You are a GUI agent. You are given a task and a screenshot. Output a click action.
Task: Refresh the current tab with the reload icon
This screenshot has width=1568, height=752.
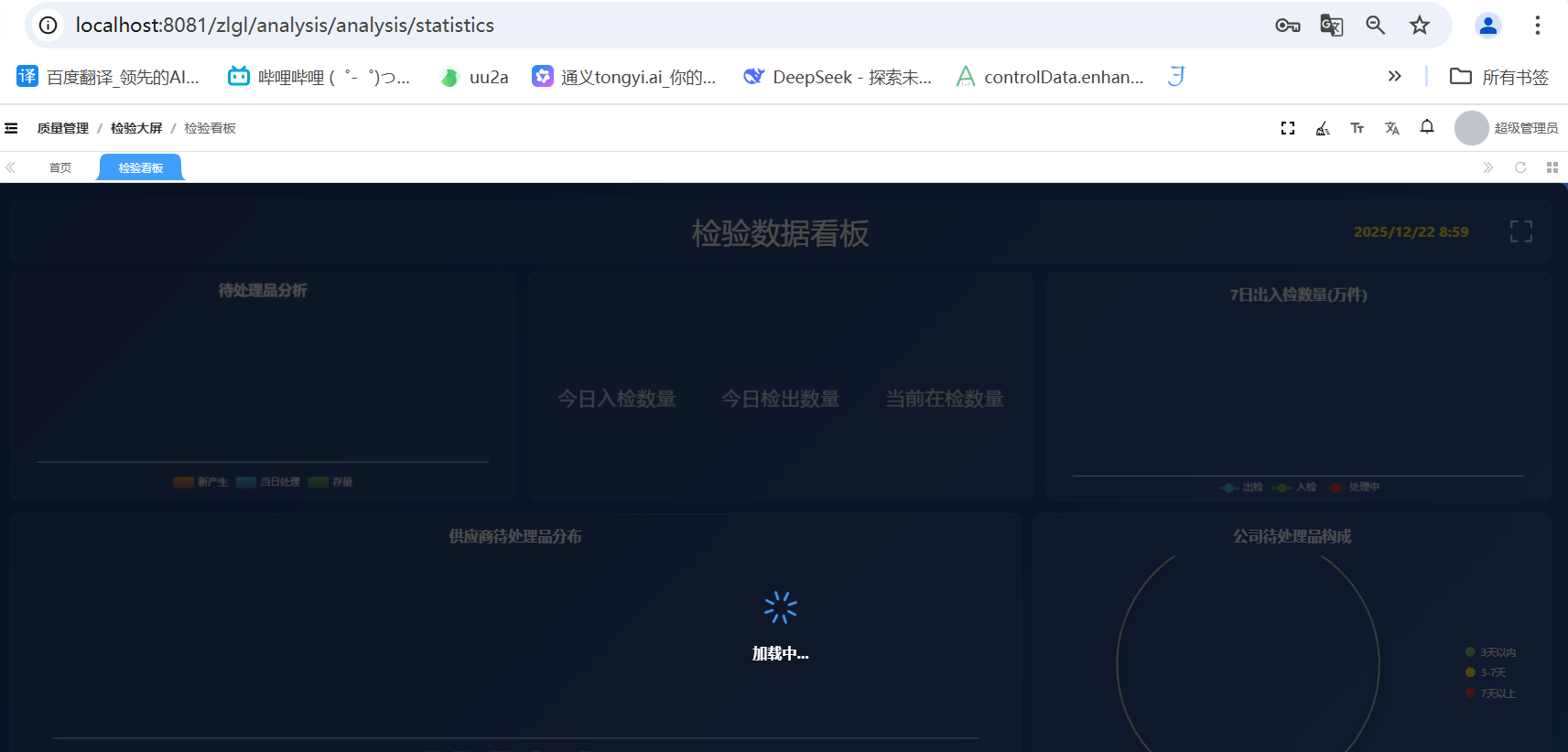1519,167
